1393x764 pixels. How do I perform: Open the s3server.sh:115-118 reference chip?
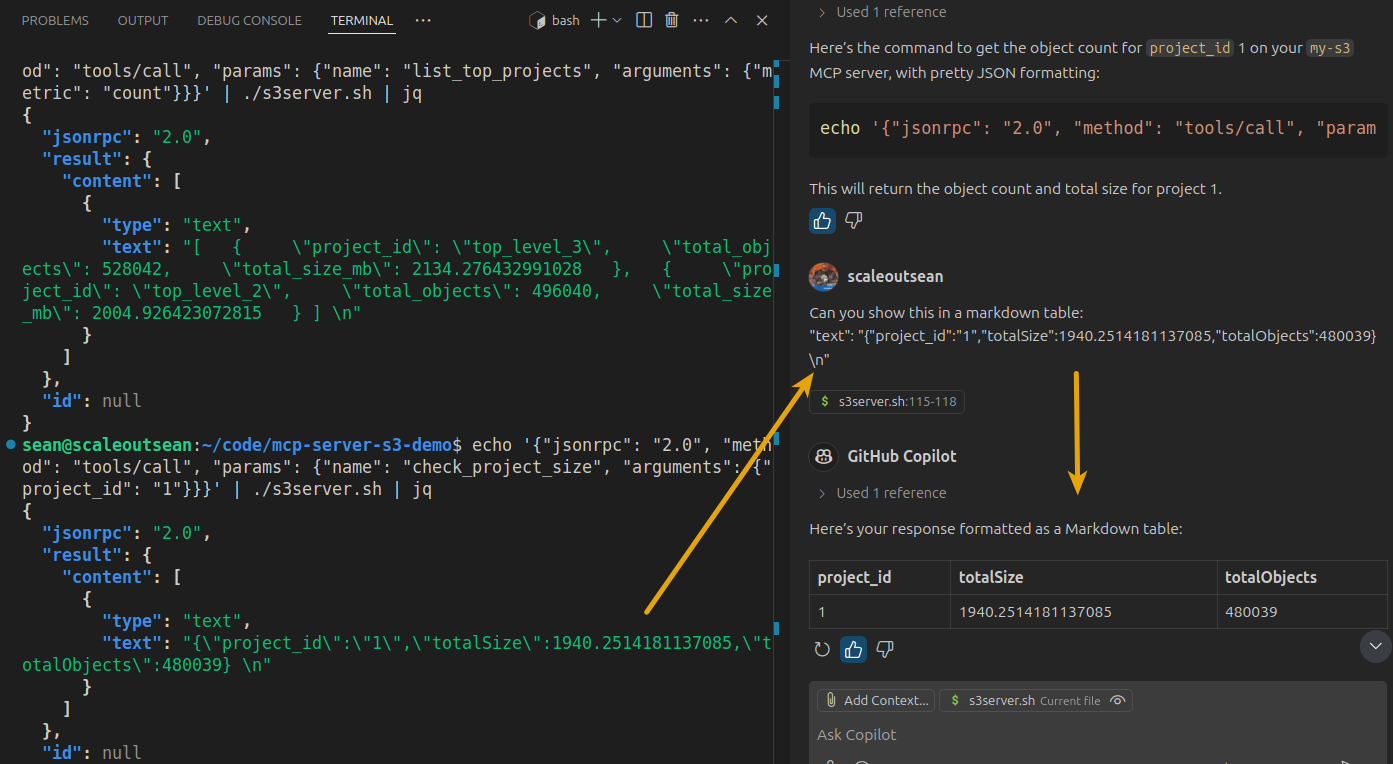[887, 402]
